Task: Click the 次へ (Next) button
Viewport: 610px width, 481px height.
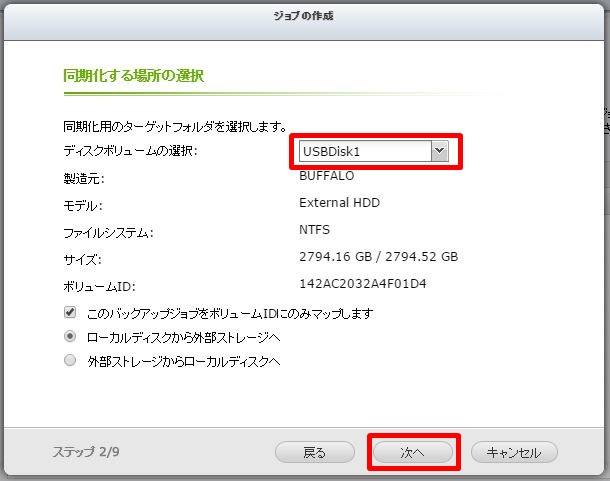Action: click(413, 452)
